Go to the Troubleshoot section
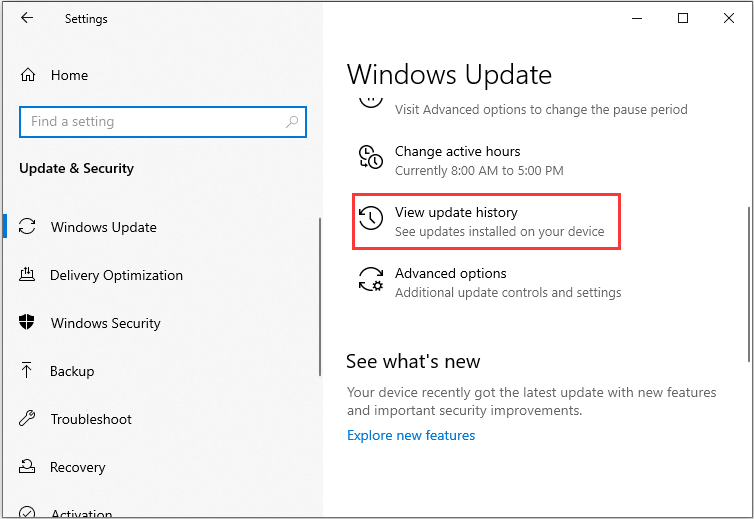 coord(90,419)
